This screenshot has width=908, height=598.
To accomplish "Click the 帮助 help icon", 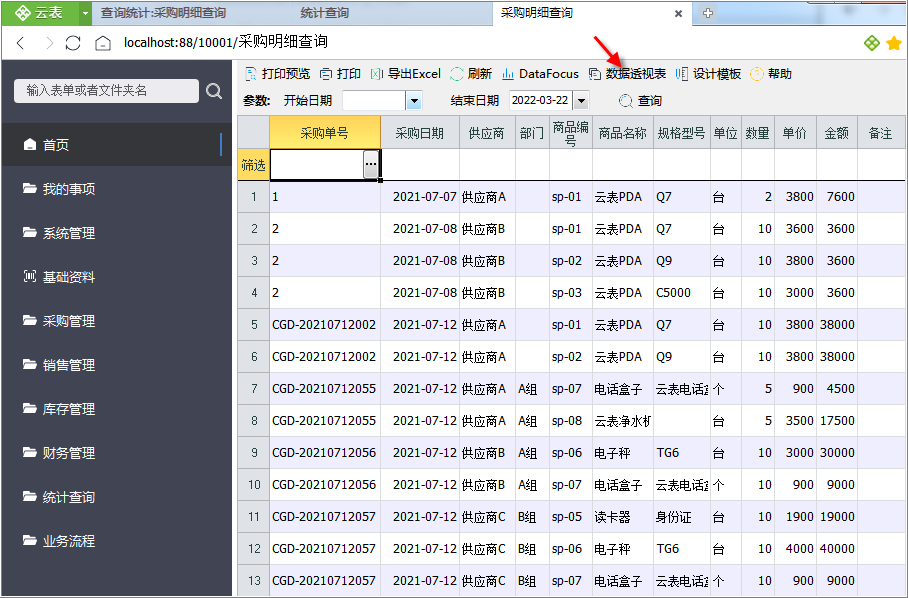I will [757, 74].
